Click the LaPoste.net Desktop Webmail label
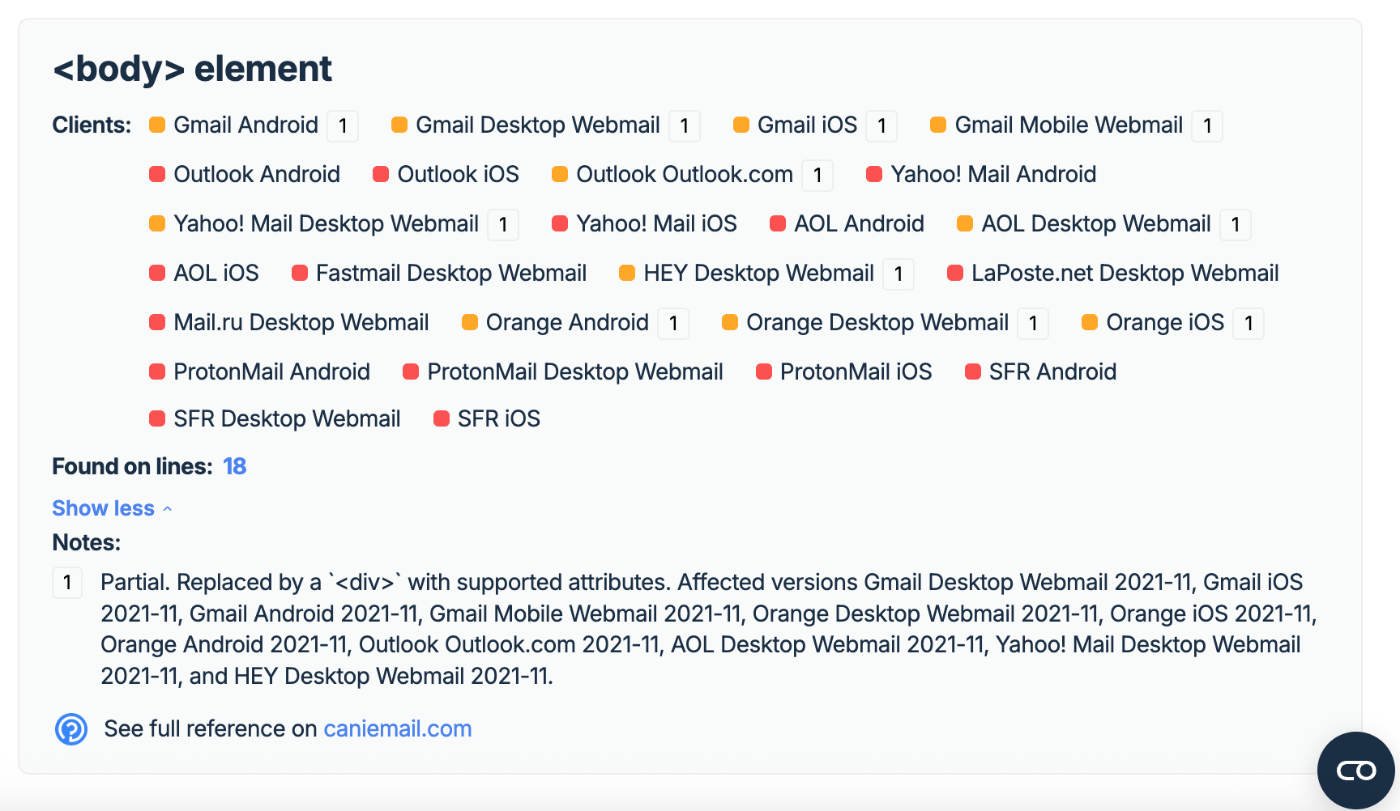The image size is (1400, 811). point(1125,273)
